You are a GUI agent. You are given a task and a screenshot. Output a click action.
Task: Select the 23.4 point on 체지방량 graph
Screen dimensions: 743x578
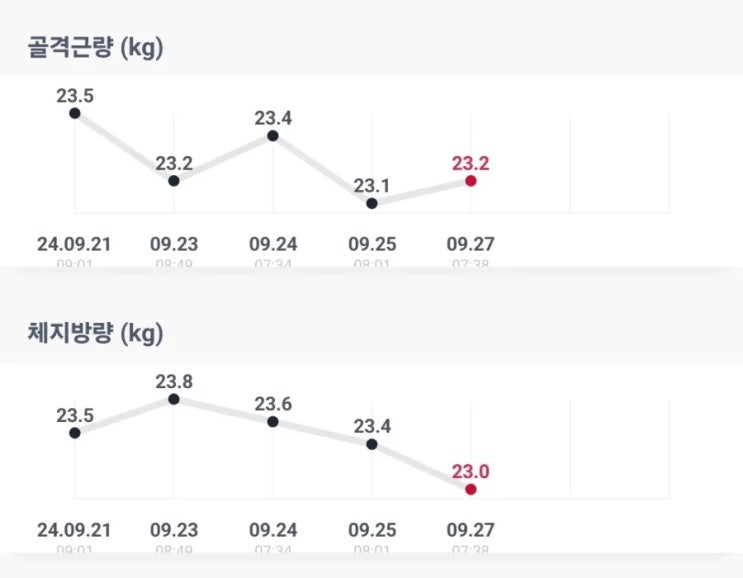tap(372, 444)
